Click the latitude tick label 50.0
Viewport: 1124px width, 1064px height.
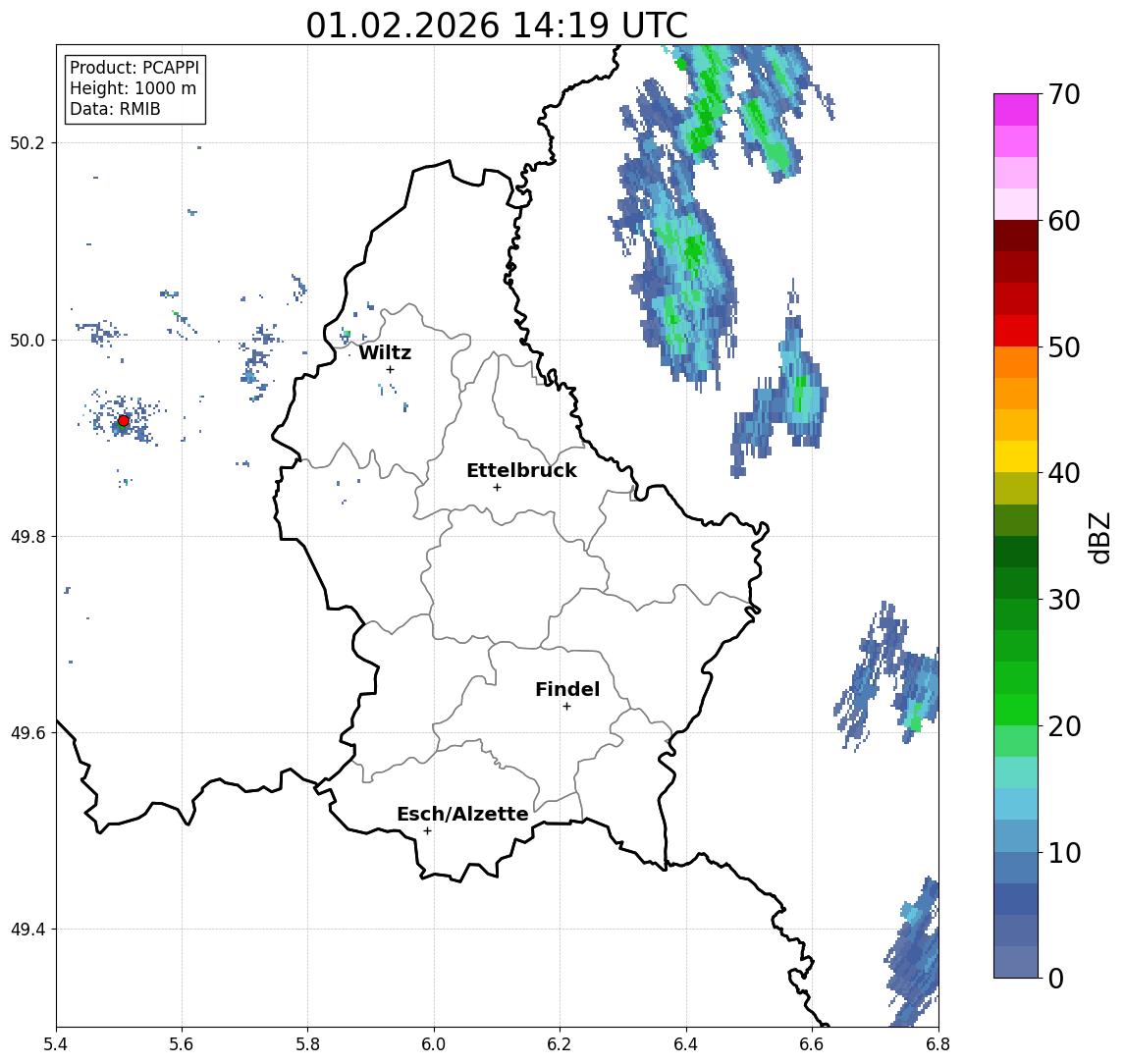27,340
